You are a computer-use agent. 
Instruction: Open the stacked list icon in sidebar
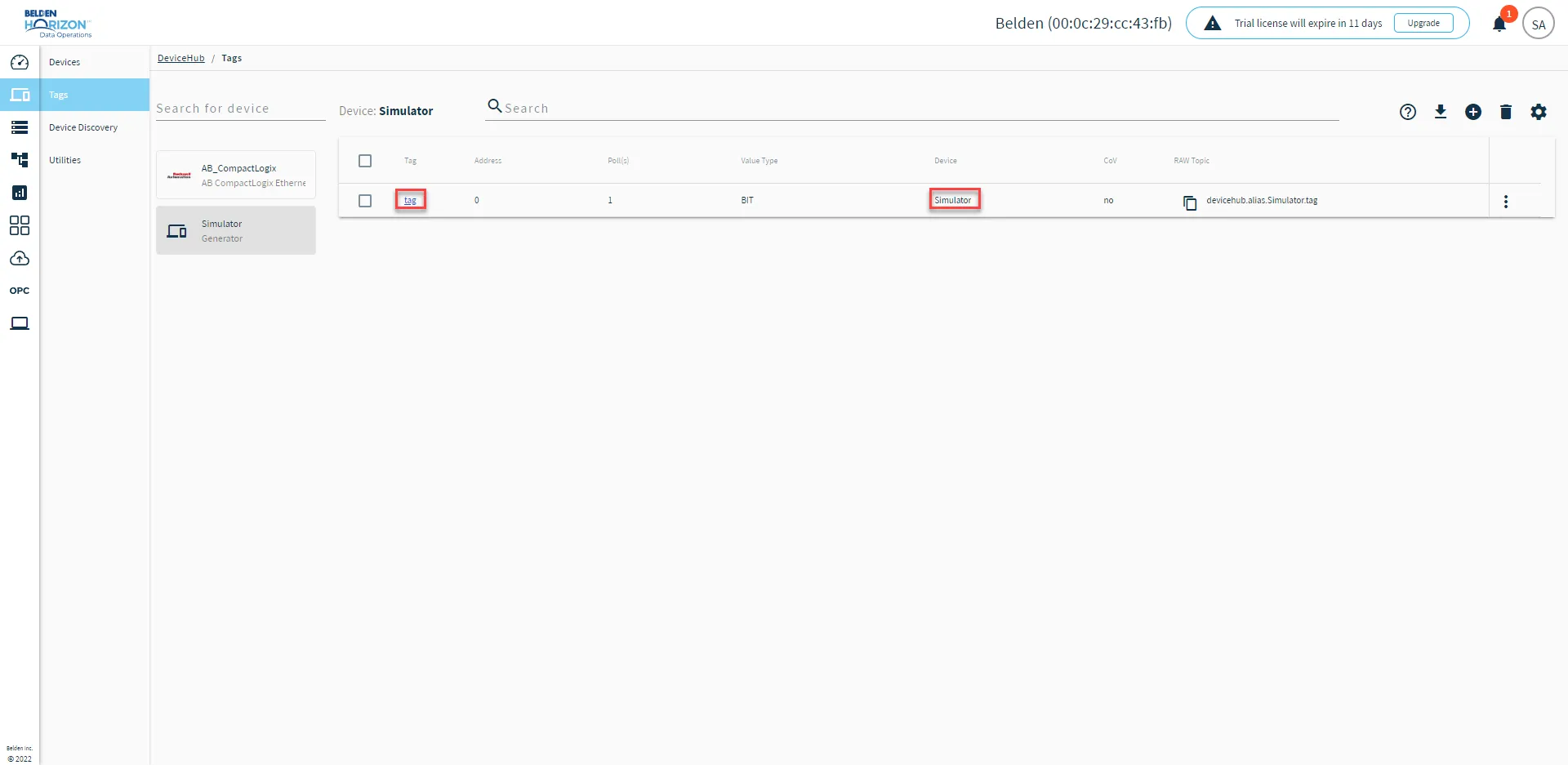click(20, 127)
